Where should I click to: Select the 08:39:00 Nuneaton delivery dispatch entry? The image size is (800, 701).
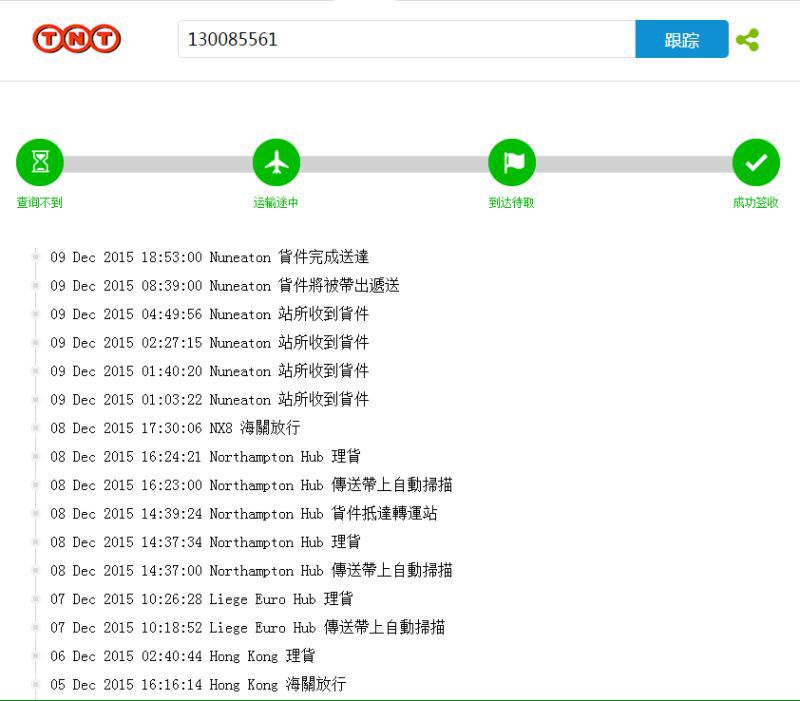(225, 286)
